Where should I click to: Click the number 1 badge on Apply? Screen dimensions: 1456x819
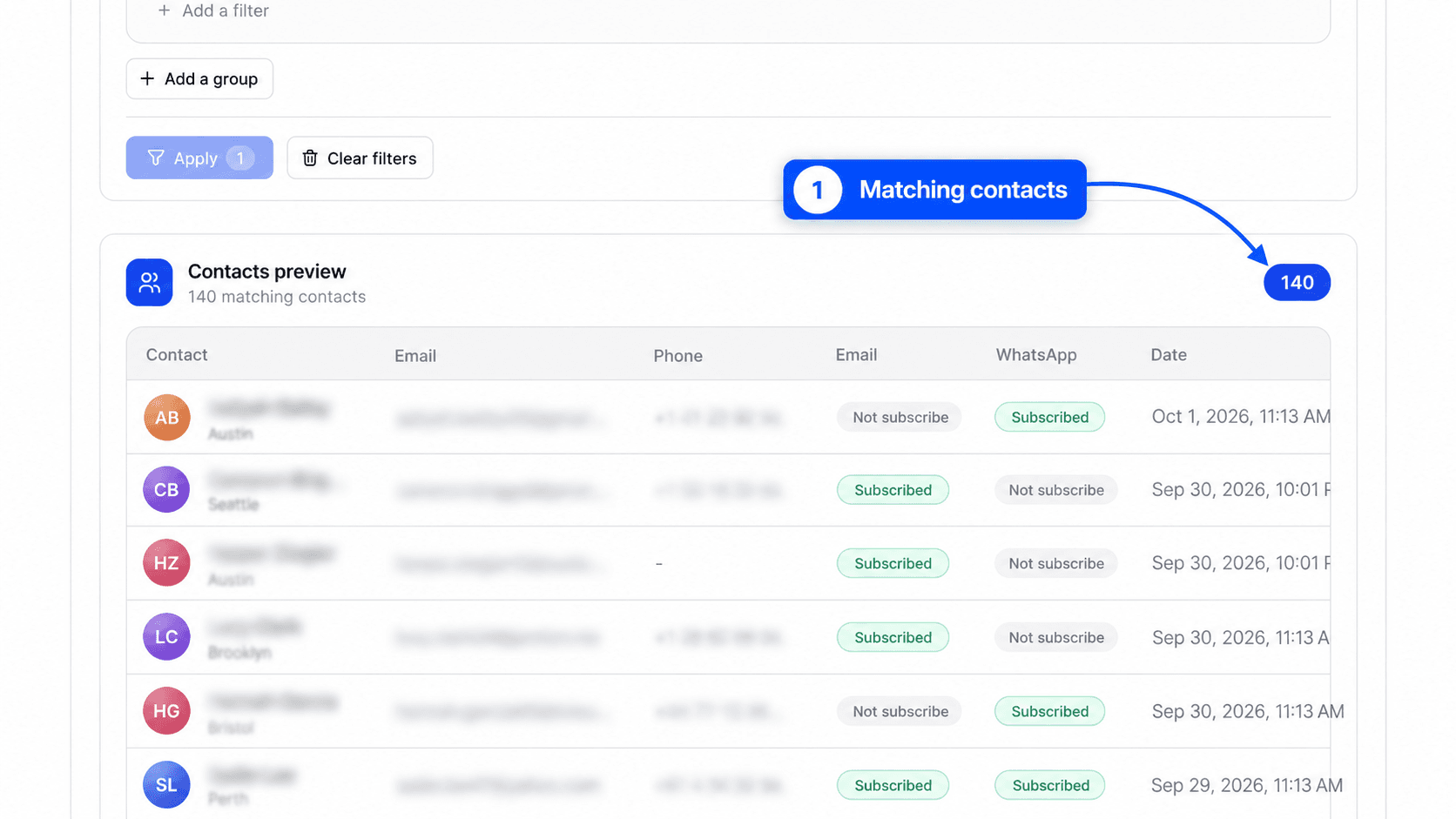(240, 158)
